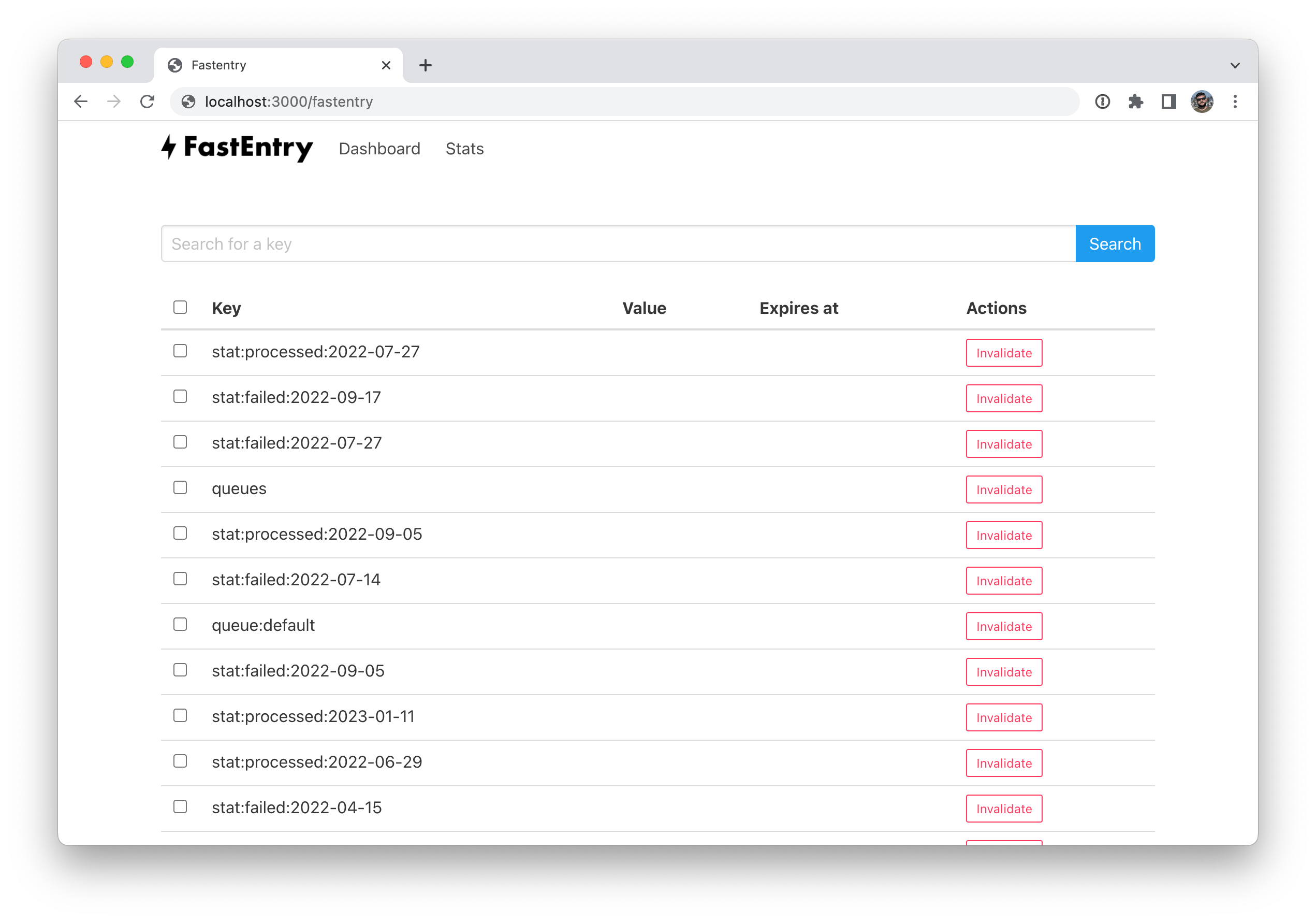The height and width of the screenshot is (922, 1316).
Task: Open the Stats page
Action: pyautogui.click(x=464, y=149)
